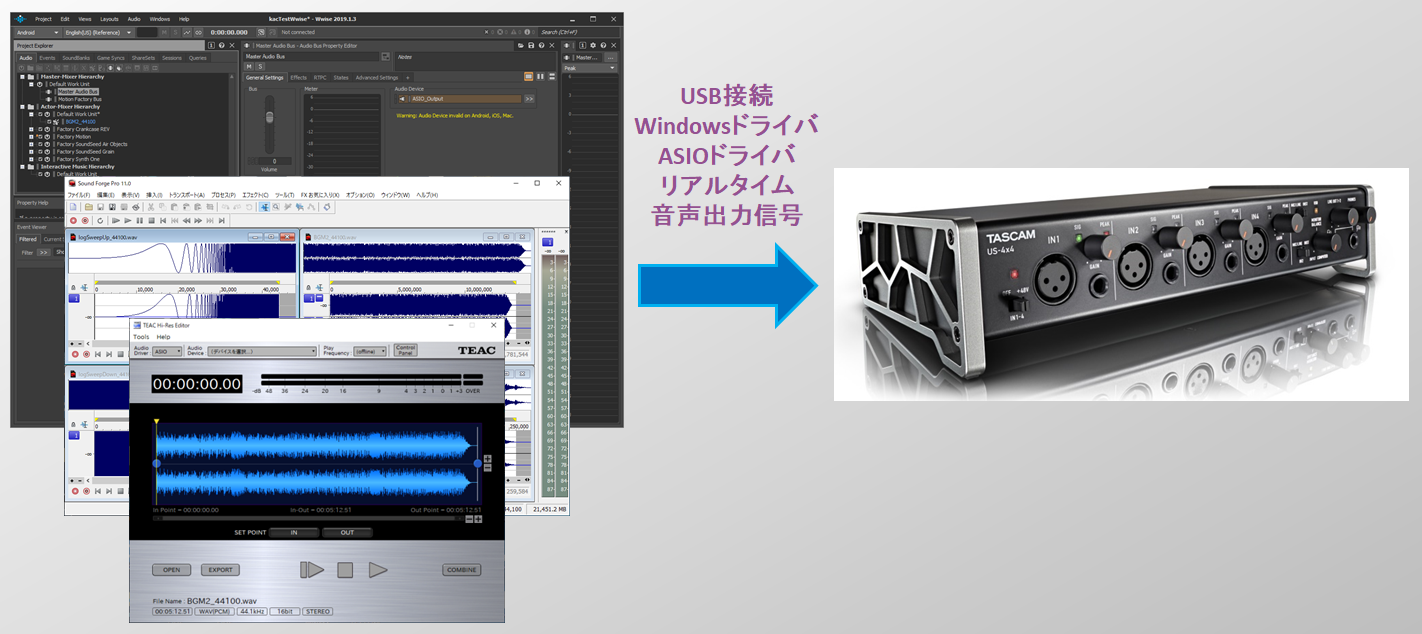Expand Factory SoundSeed Grain work unit
The image size is (1422, 634).
click(x=31, y=152)
